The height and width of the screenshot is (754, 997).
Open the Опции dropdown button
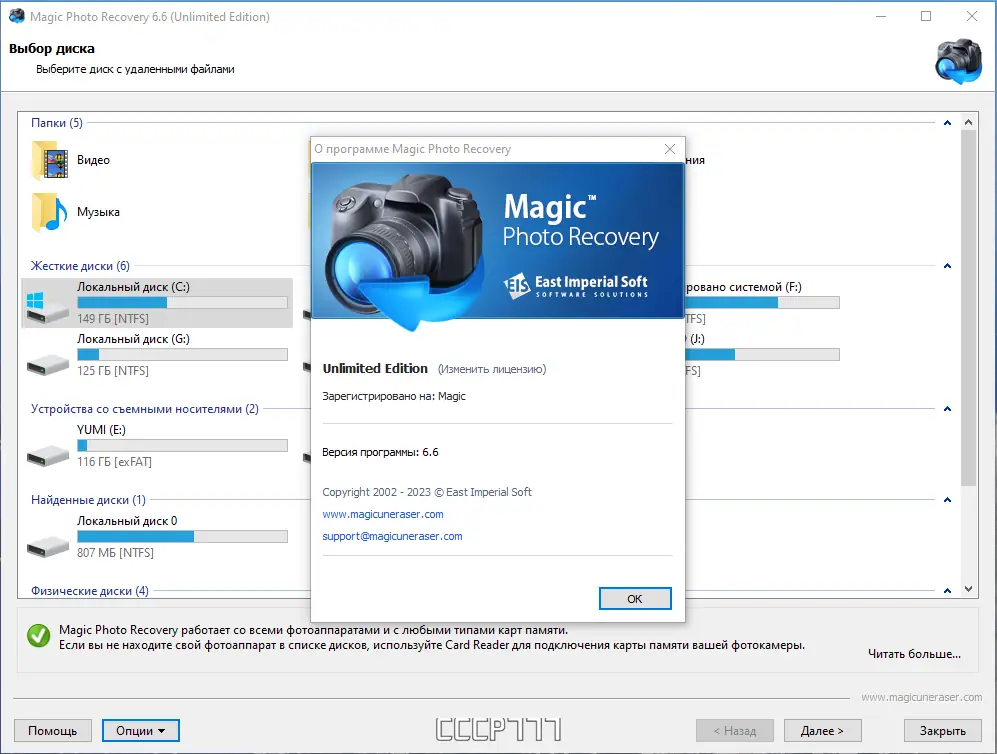141,730
